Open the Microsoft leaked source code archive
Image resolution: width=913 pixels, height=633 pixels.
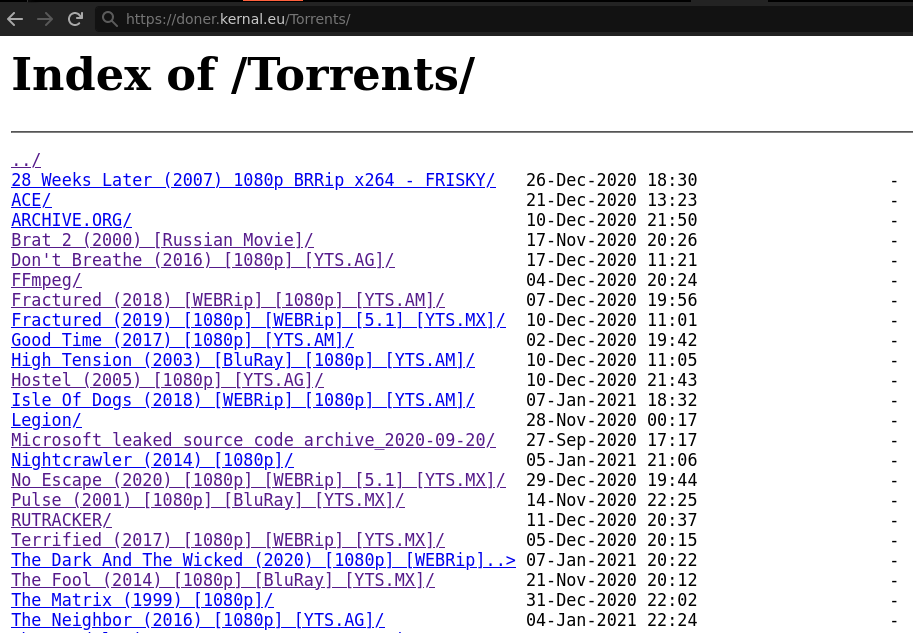(253, 440)
